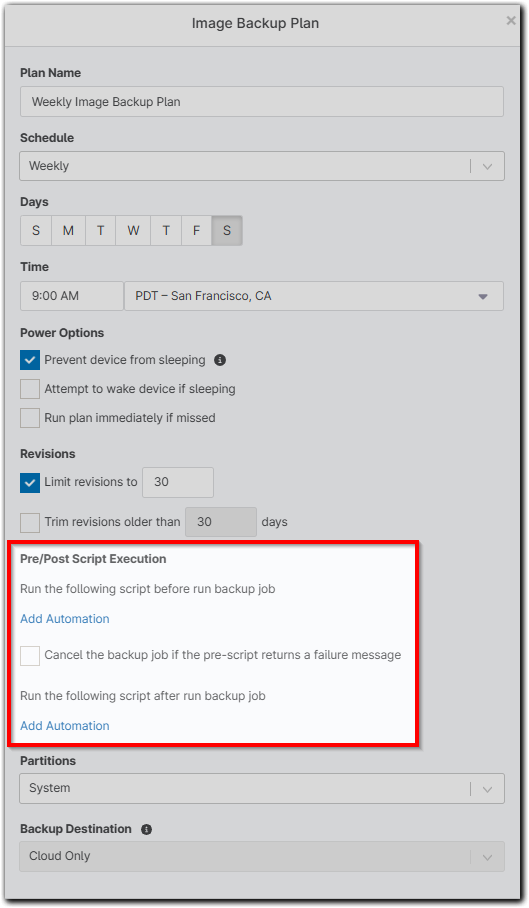Click the Image Backup Plan title
This screenshot has width=529, height=908.
[255, 24]
